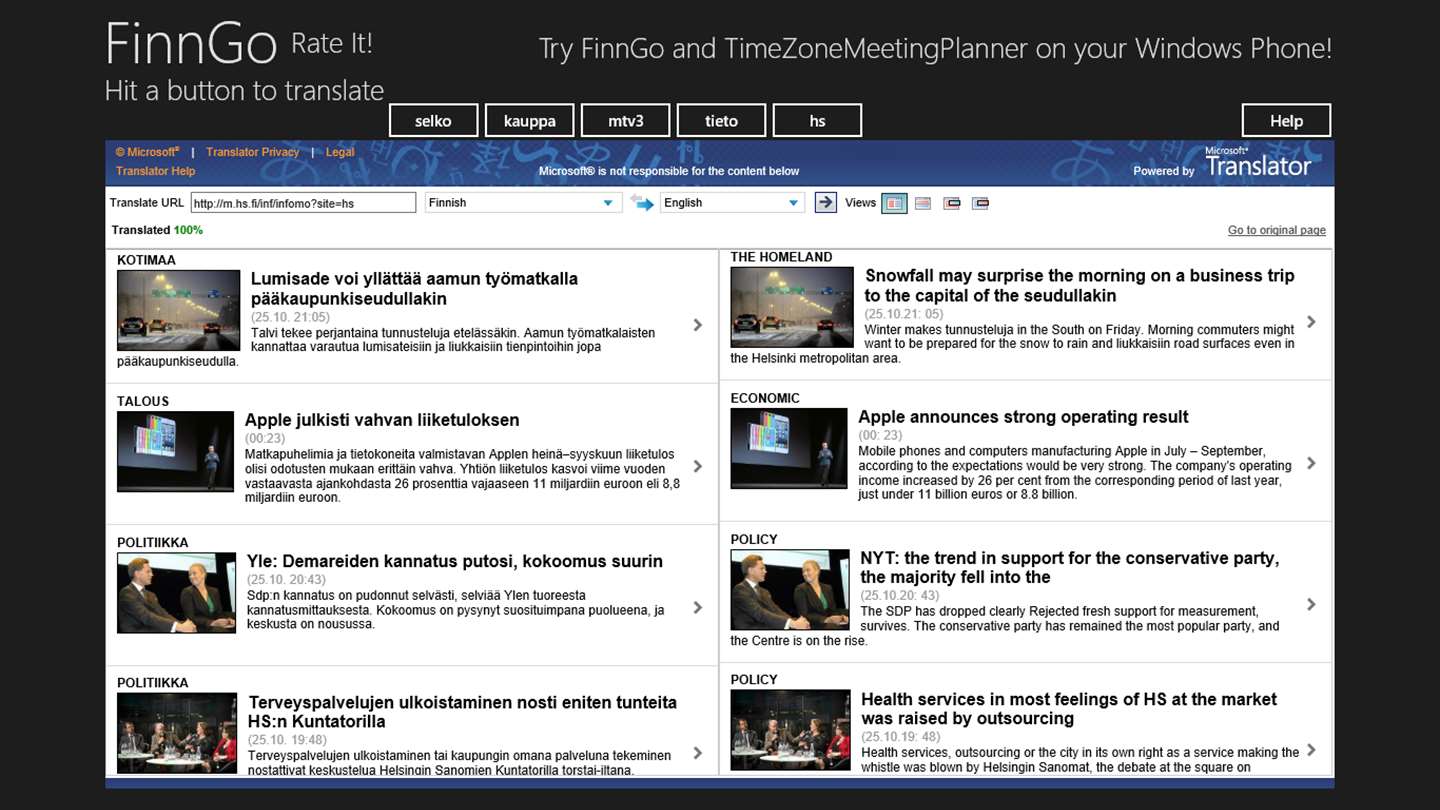Open the English target language dropdown
The image size is (1440, 810).
pyautogui.click(x=732, y=203)
